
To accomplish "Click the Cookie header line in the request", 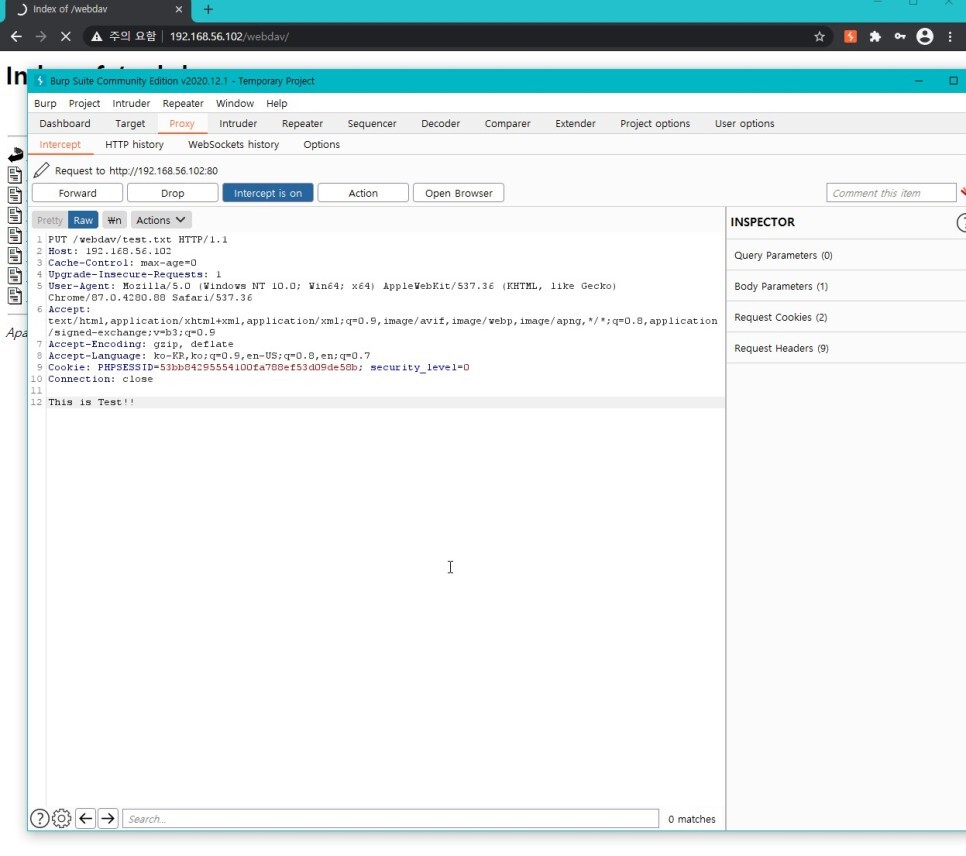I will tap(259, 367).
